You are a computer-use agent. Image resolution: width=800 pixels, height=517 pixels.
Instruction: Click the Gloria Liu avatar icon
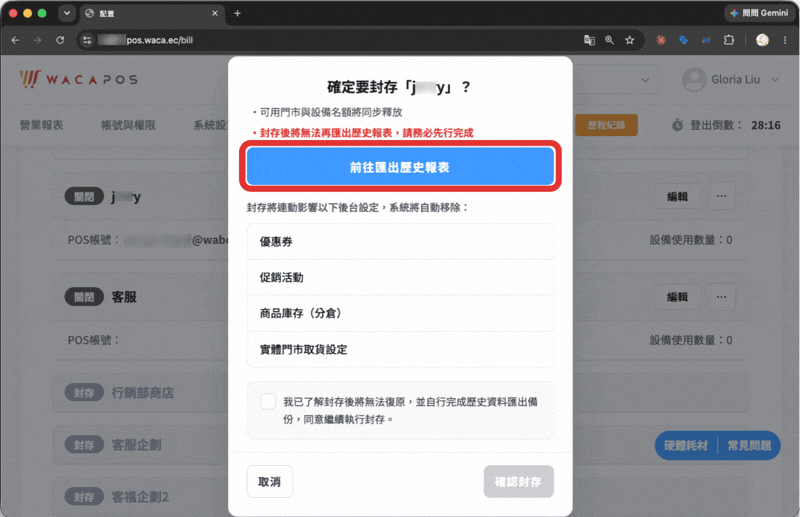(x=694, y=80)
